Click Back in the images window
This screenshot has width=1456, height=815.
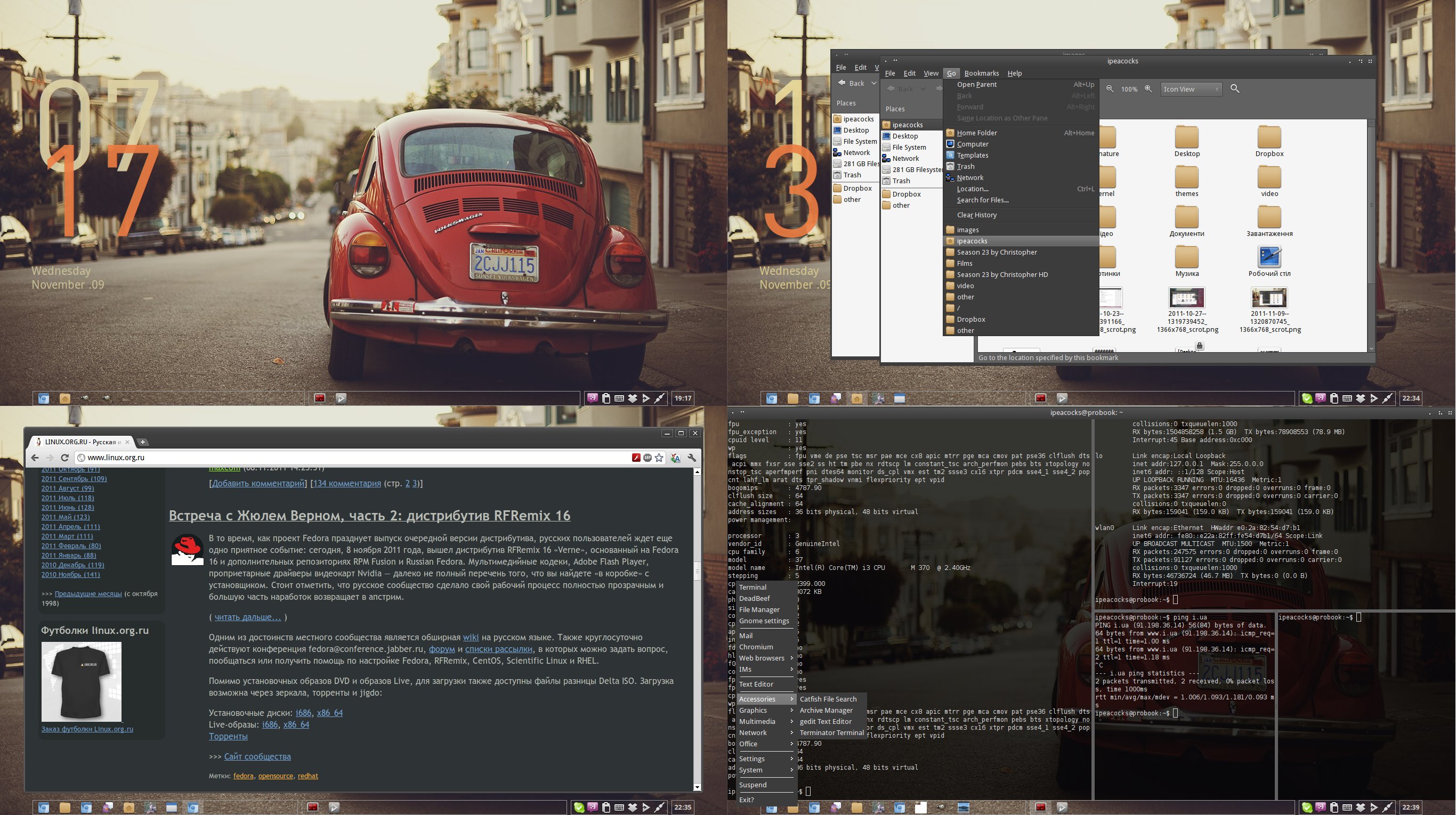point(851,83)
